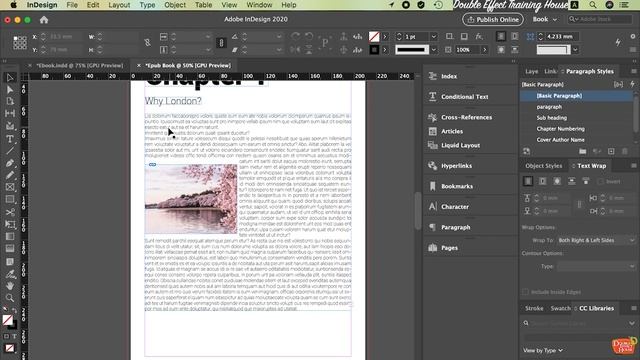
Task: Switch to the Ebook.indd document tab
Action: pos(80,65)
